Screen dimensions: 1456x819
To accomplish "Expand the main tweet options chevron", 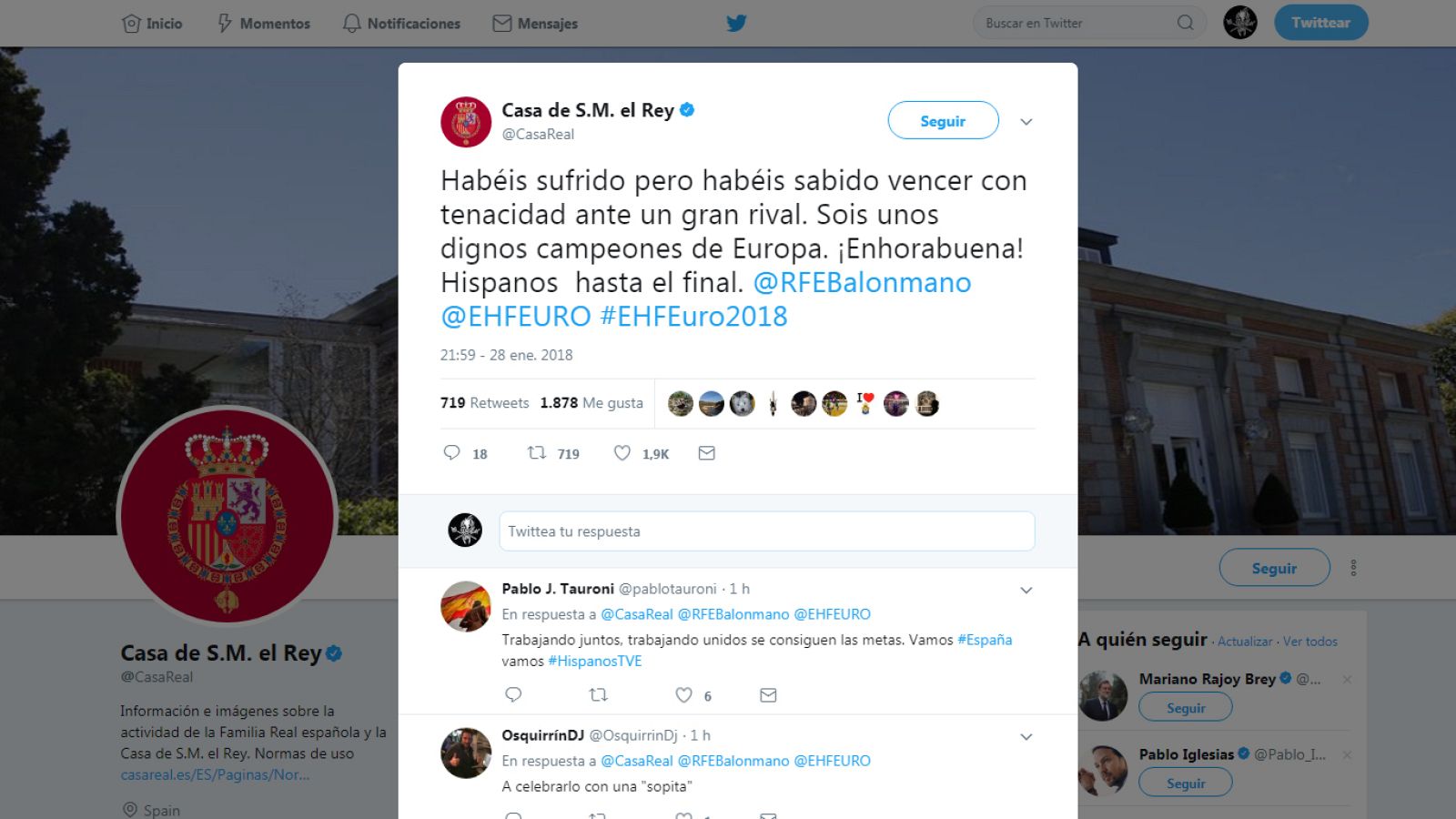I will [1026, 122].
